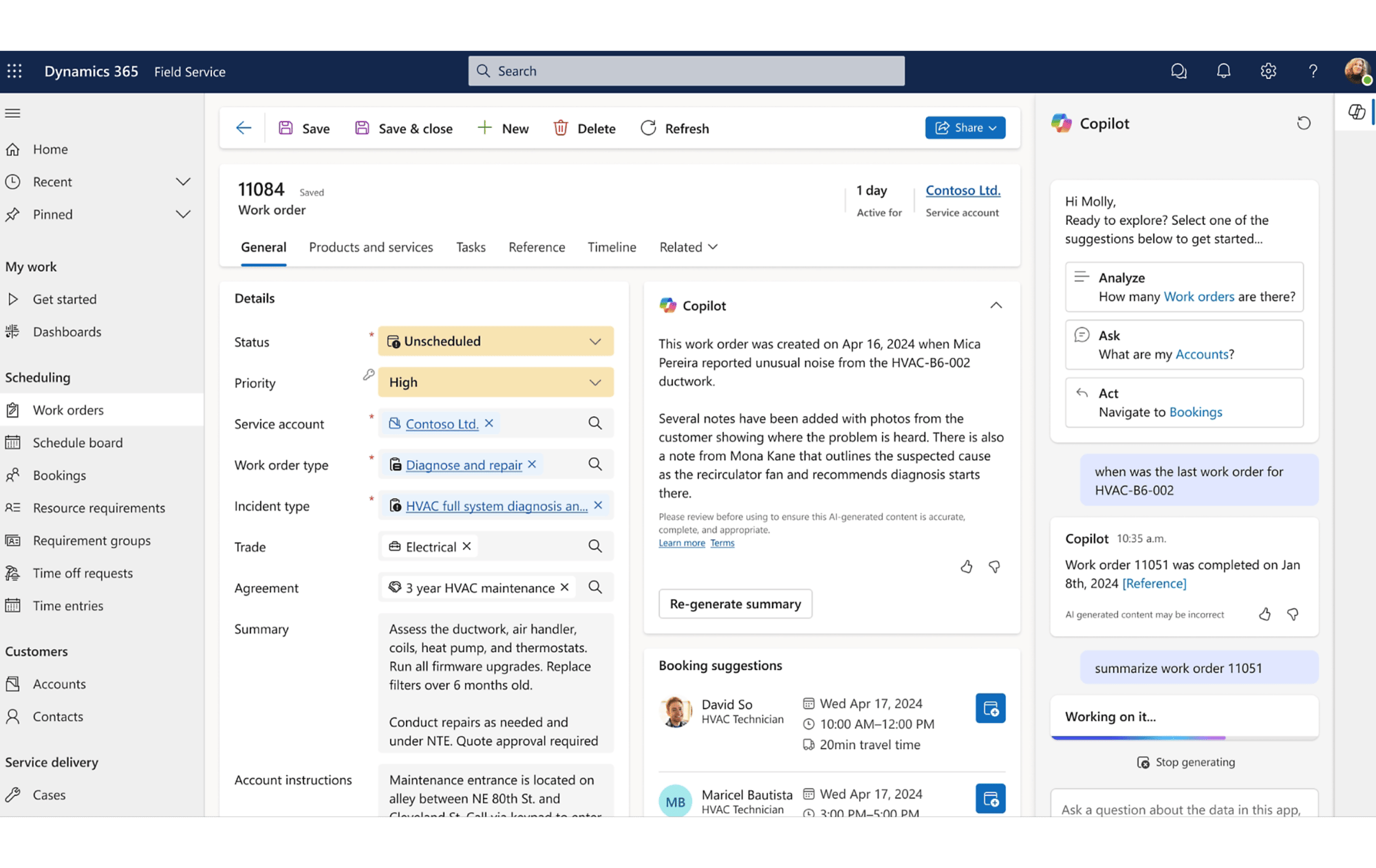Toggle thumbs up on Copilot summary

pyautogui.click(x=965, y=566)
